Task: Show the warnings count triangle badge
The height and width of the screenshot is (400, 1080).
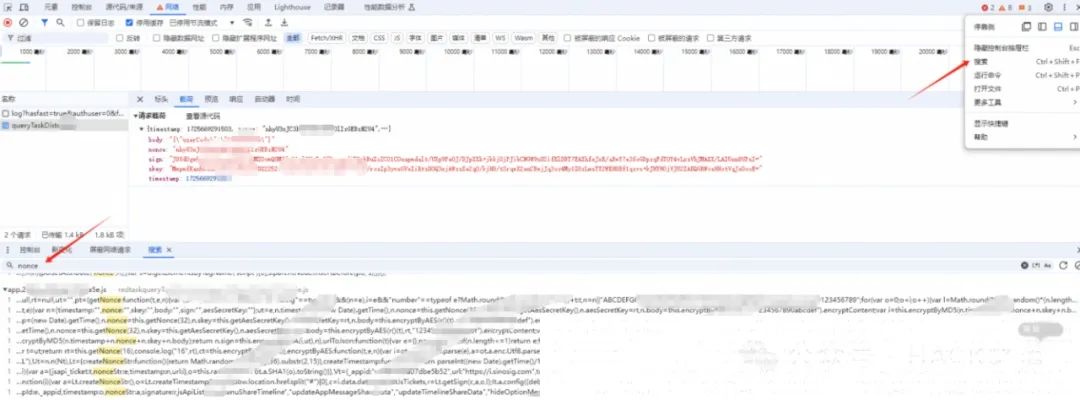Action: [1005, 8]
